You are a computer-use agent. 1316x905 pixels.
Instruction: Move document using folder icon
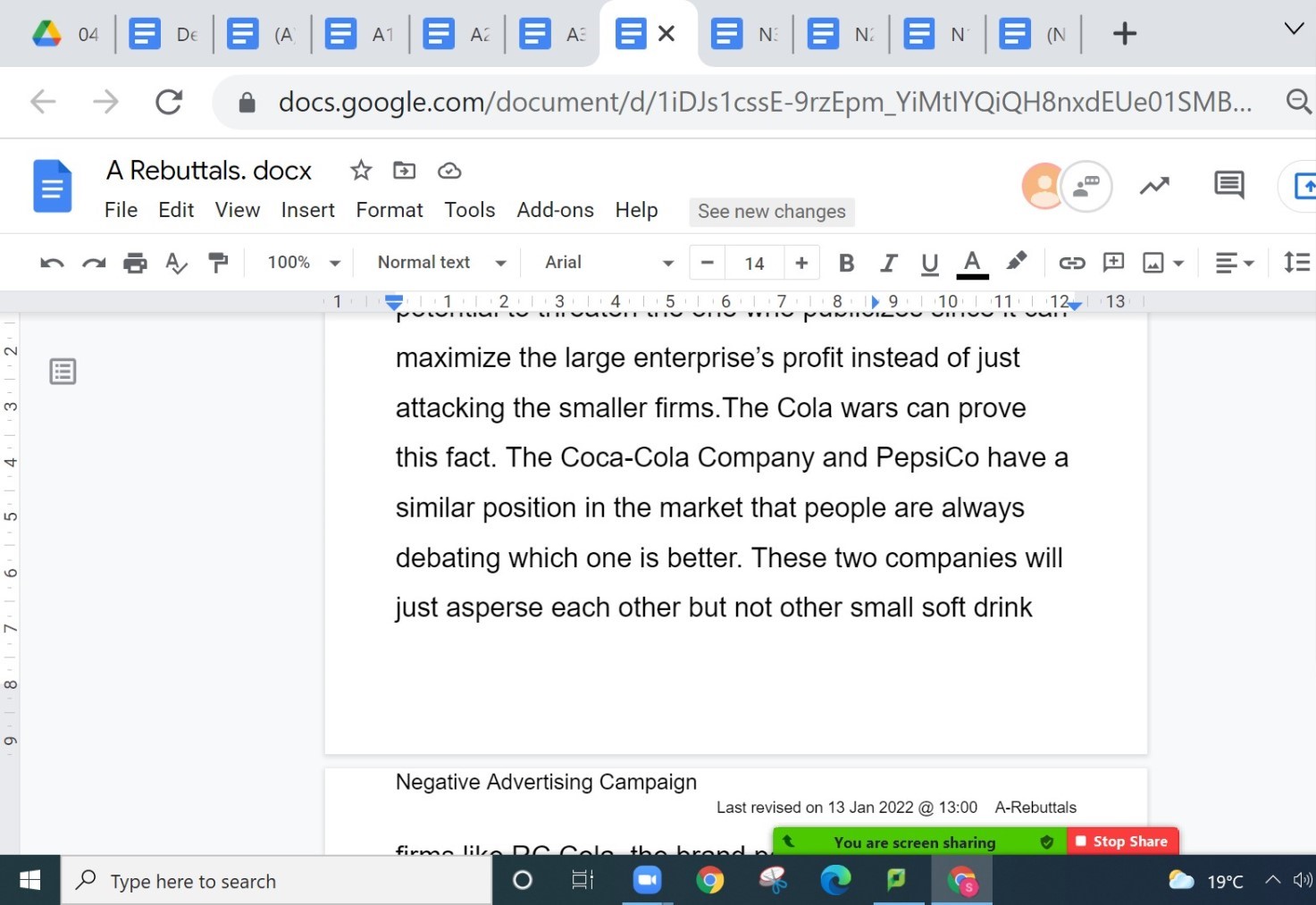click(x=405, y=170)
